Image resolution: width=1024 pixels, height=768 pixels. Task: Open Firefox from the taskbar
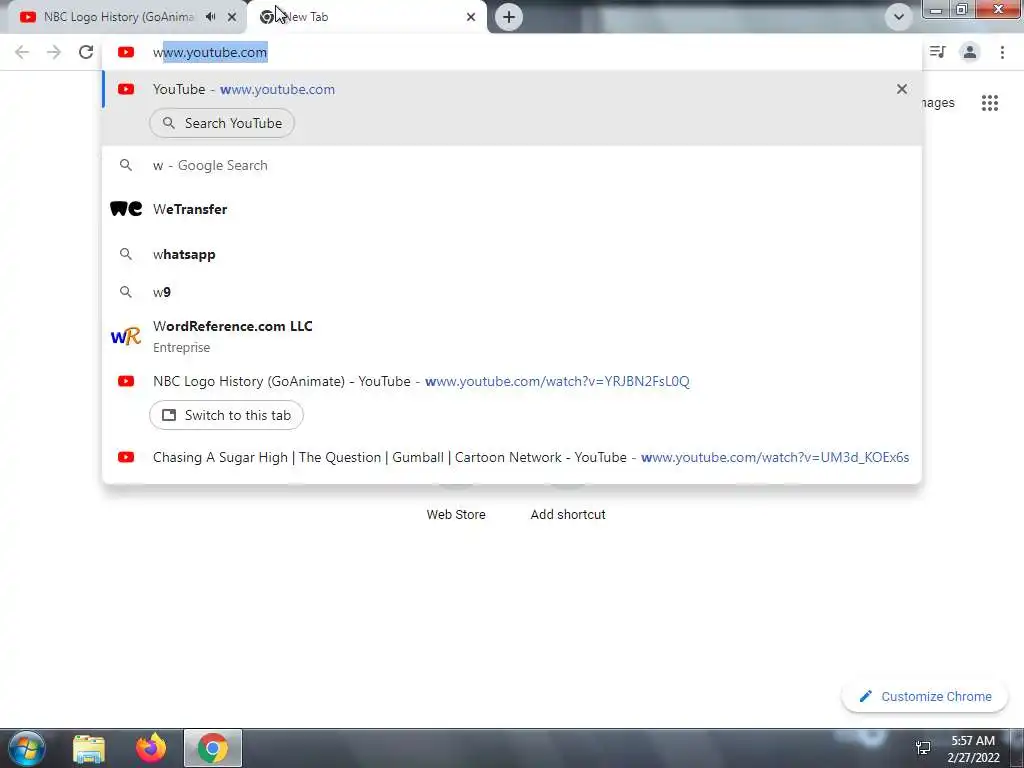coord(151,748)
